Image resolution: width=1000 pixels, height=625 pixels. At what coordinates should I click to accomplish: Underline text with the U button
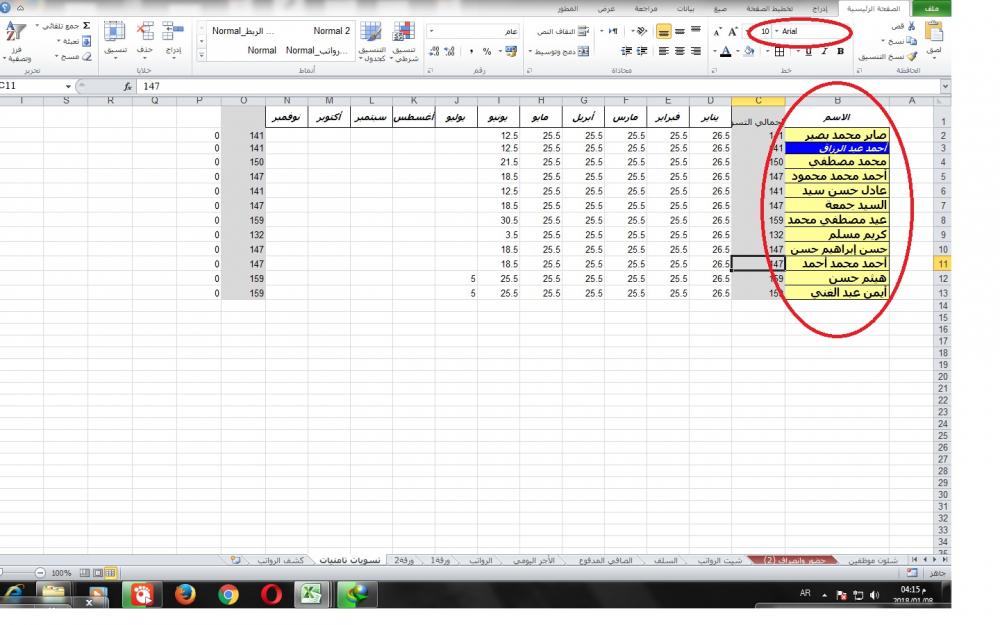[809, 51]
